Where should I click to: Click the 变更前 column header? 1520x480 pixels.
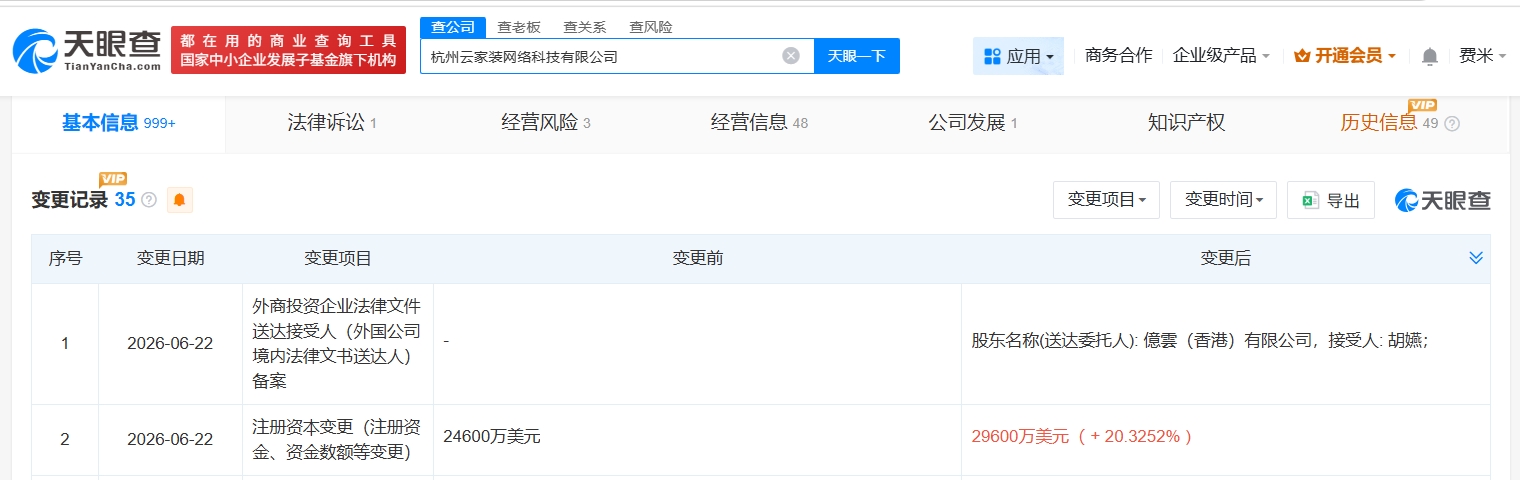pyautogui.click(x=698, y=259)
